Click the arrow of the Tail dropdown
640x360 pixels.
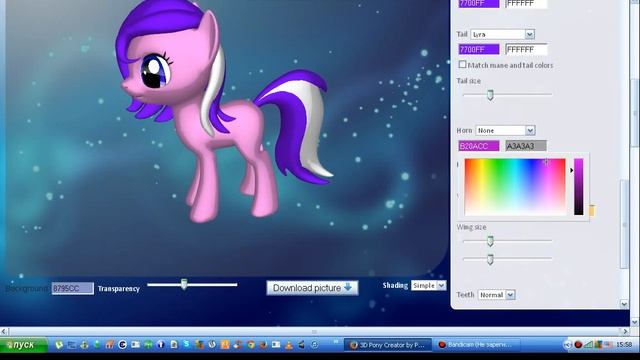[529, 34]
